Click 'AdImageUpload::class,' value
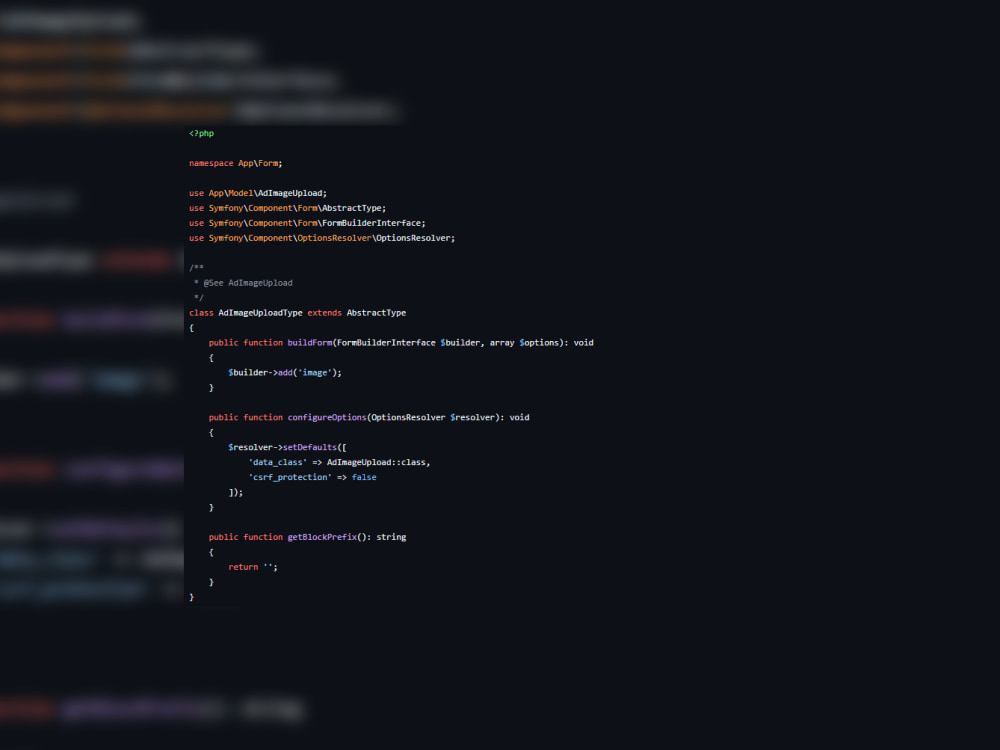The image size is (1000, 750). pyautogui.click(x=378, y=462)
